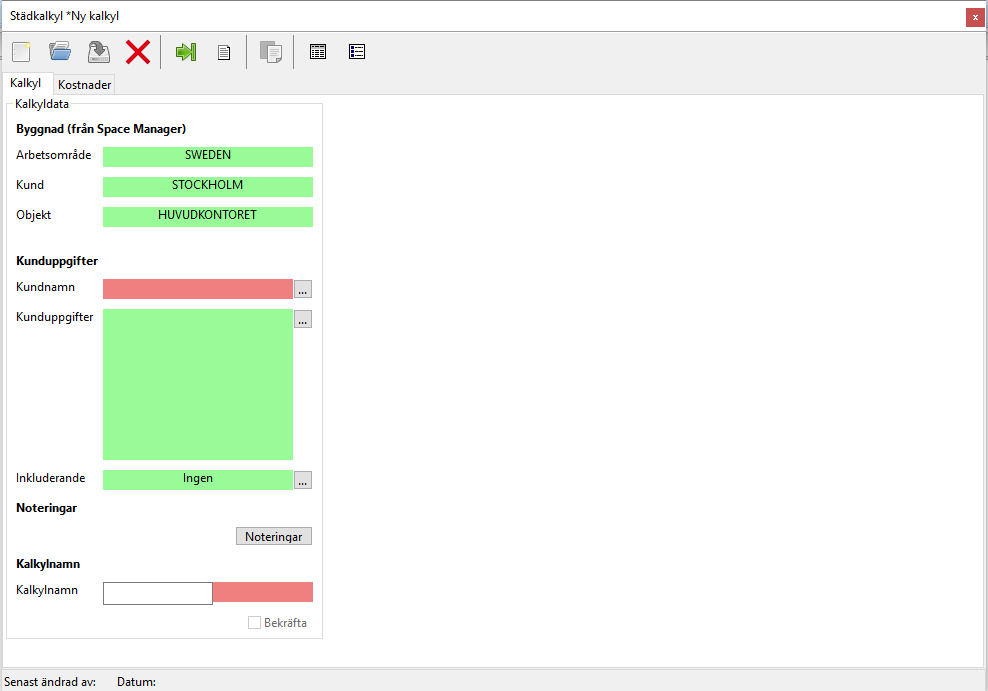Toggle the Bekräfta checkbox
The height and width of the screenshot is (691, 988).
(255, 623)
